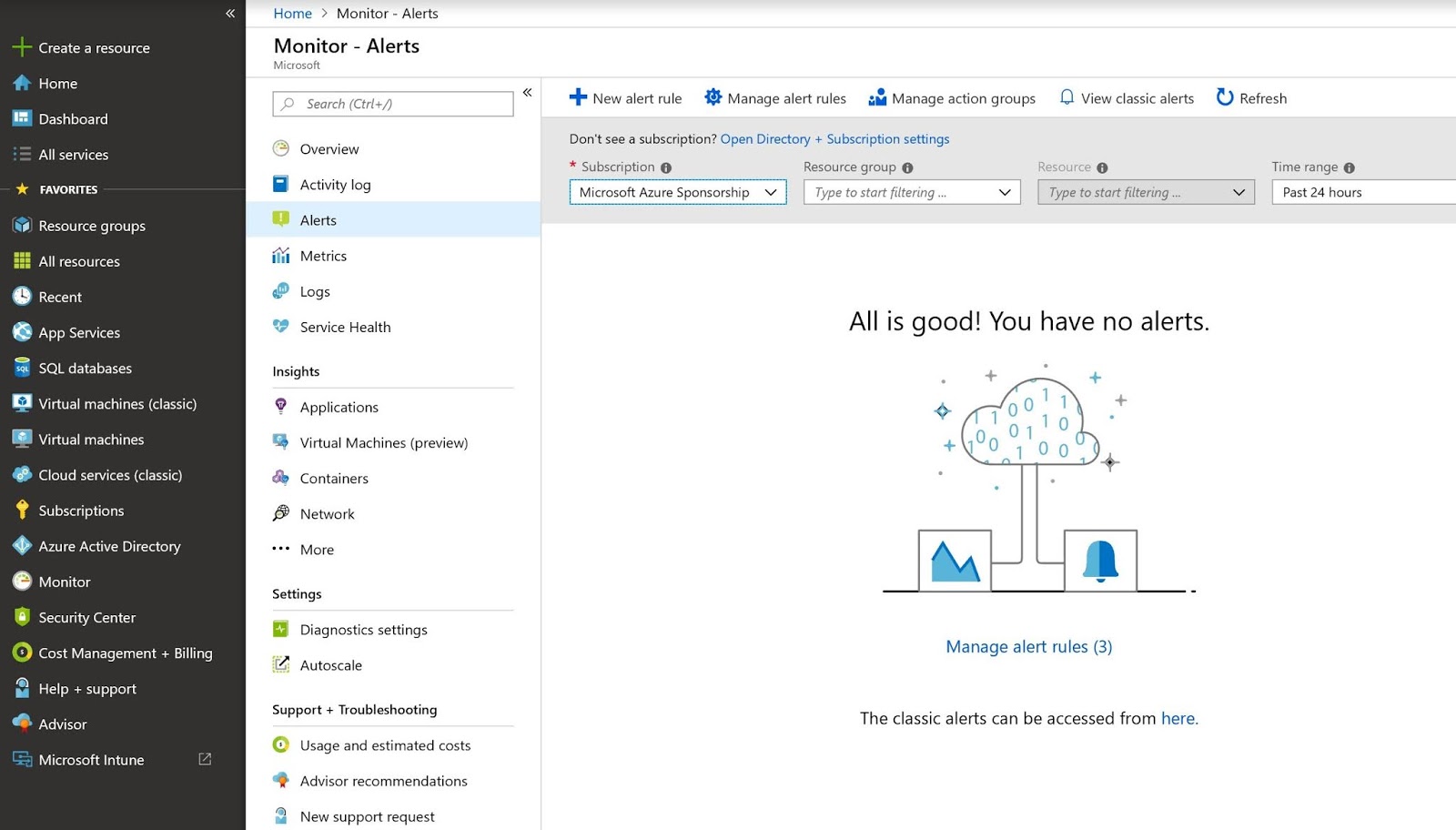This screenshot has height=830, width=1456.
Task: Click Security Center in the sidebar
Action: point(86,617)
